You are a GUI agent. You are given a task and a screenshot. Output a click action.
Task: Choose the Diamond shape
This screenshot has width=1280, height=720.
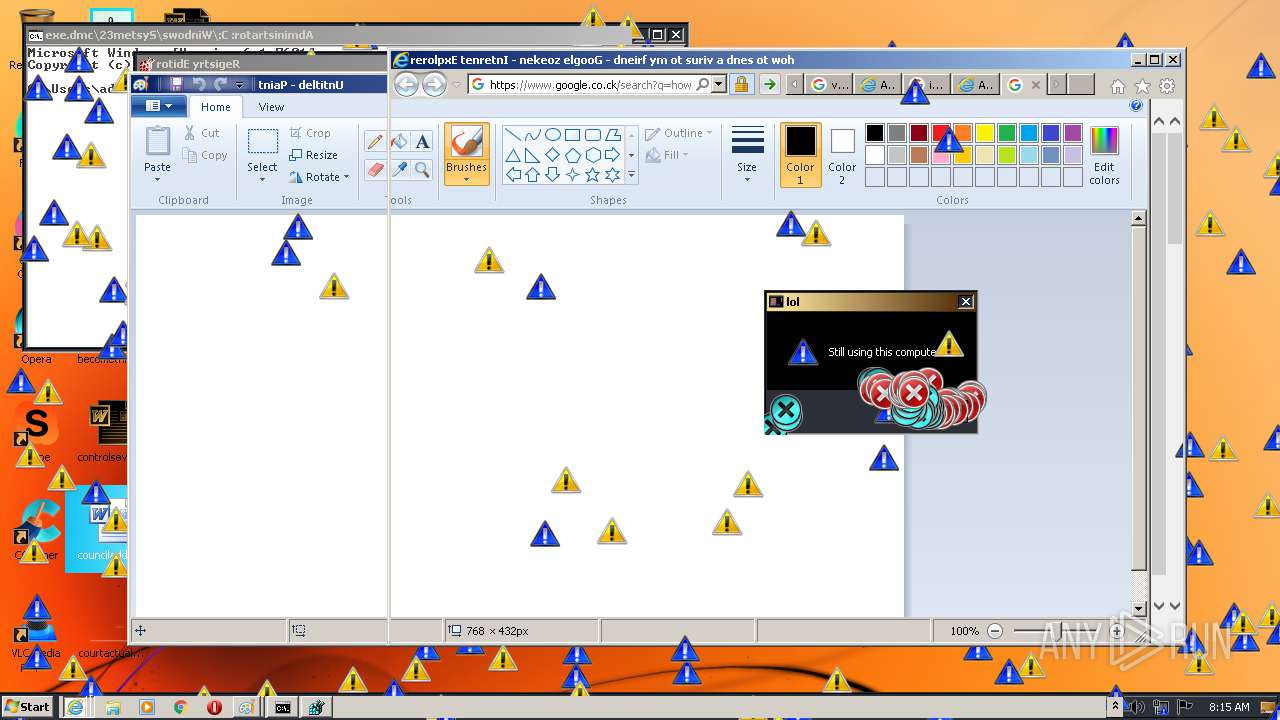(552, 155)
